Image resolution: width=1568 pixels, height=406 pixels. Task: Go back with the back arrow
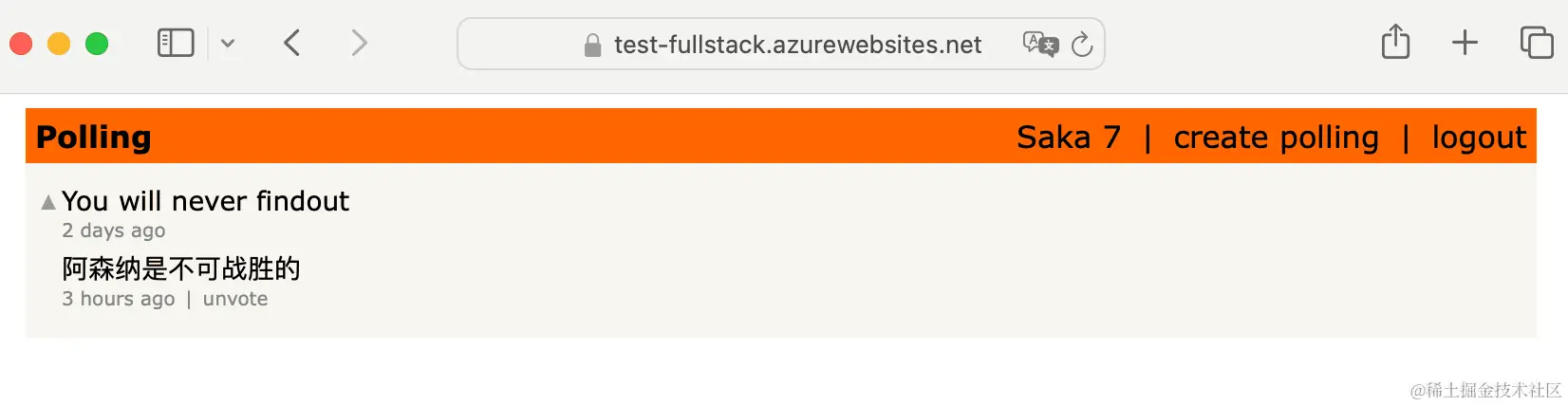[x=292, y=43]
